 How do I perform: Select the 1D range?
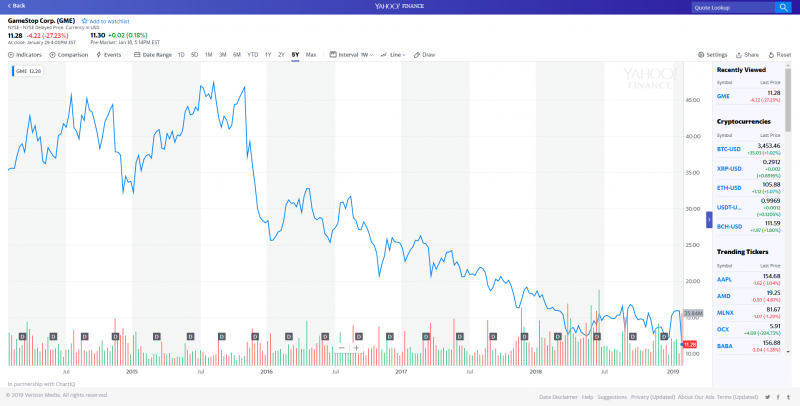coord(181,55)
